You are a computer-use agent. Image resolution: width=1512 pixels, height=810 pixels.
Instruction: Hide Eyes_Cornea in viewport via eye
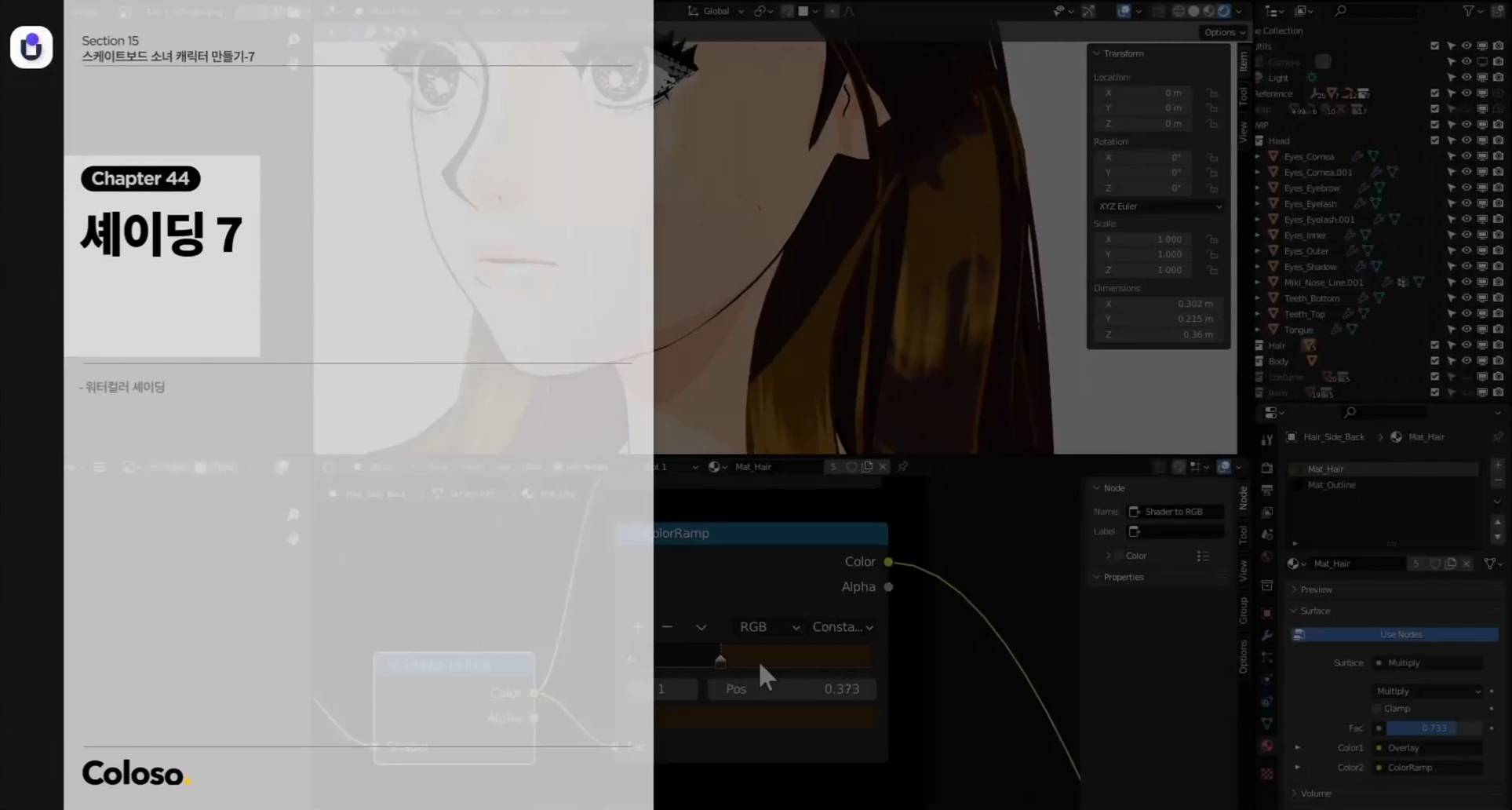click(x=1466, y=157)
